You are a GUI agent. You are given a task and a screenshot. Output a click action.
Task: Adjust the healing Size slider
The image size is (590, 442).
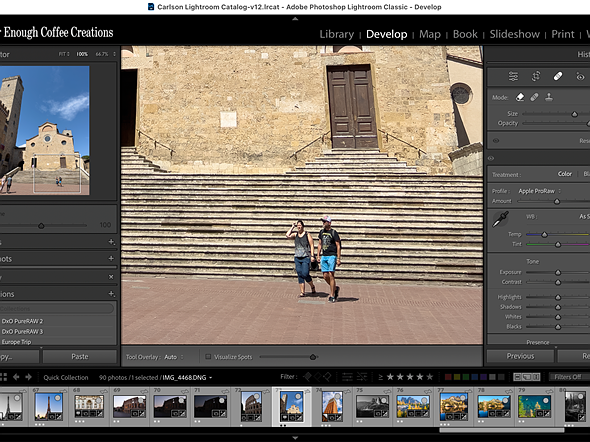point(574,114)
